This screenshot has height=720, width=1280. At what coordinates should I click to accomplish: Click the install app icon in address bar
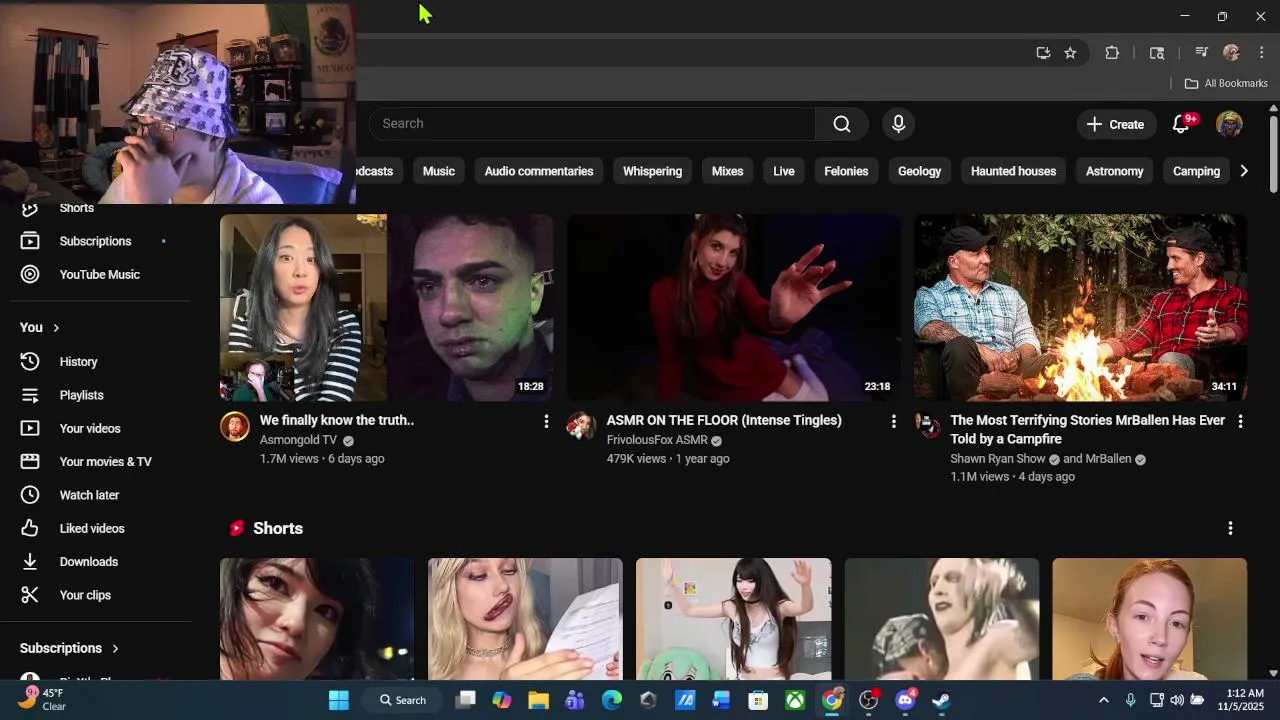(1043, 53)
